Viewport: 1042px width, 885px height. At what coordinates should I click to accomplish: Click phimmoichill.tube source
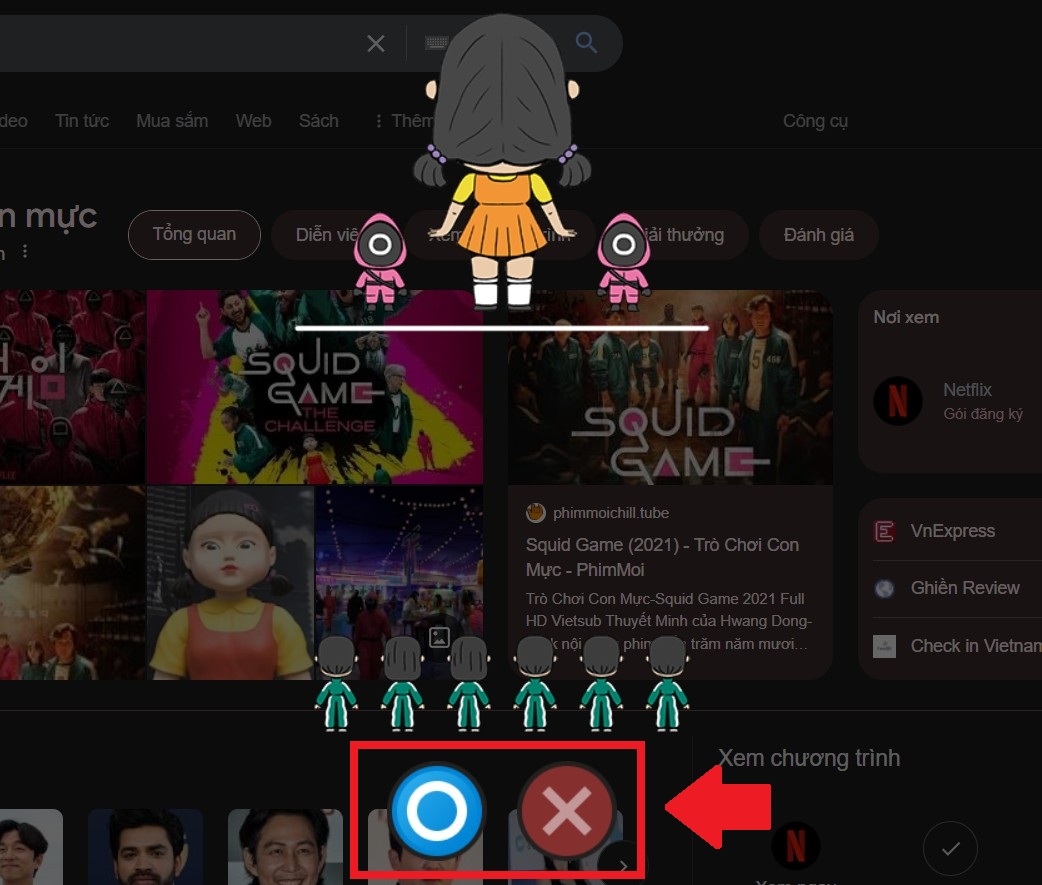(611, 513)
